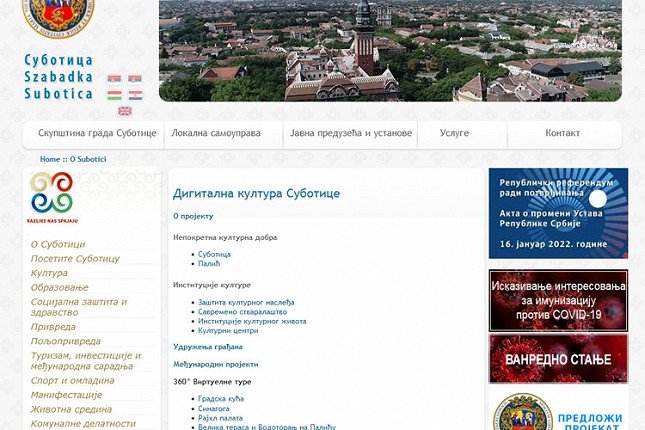Switch language using the Croatian flag

click(x=135, y=95)
